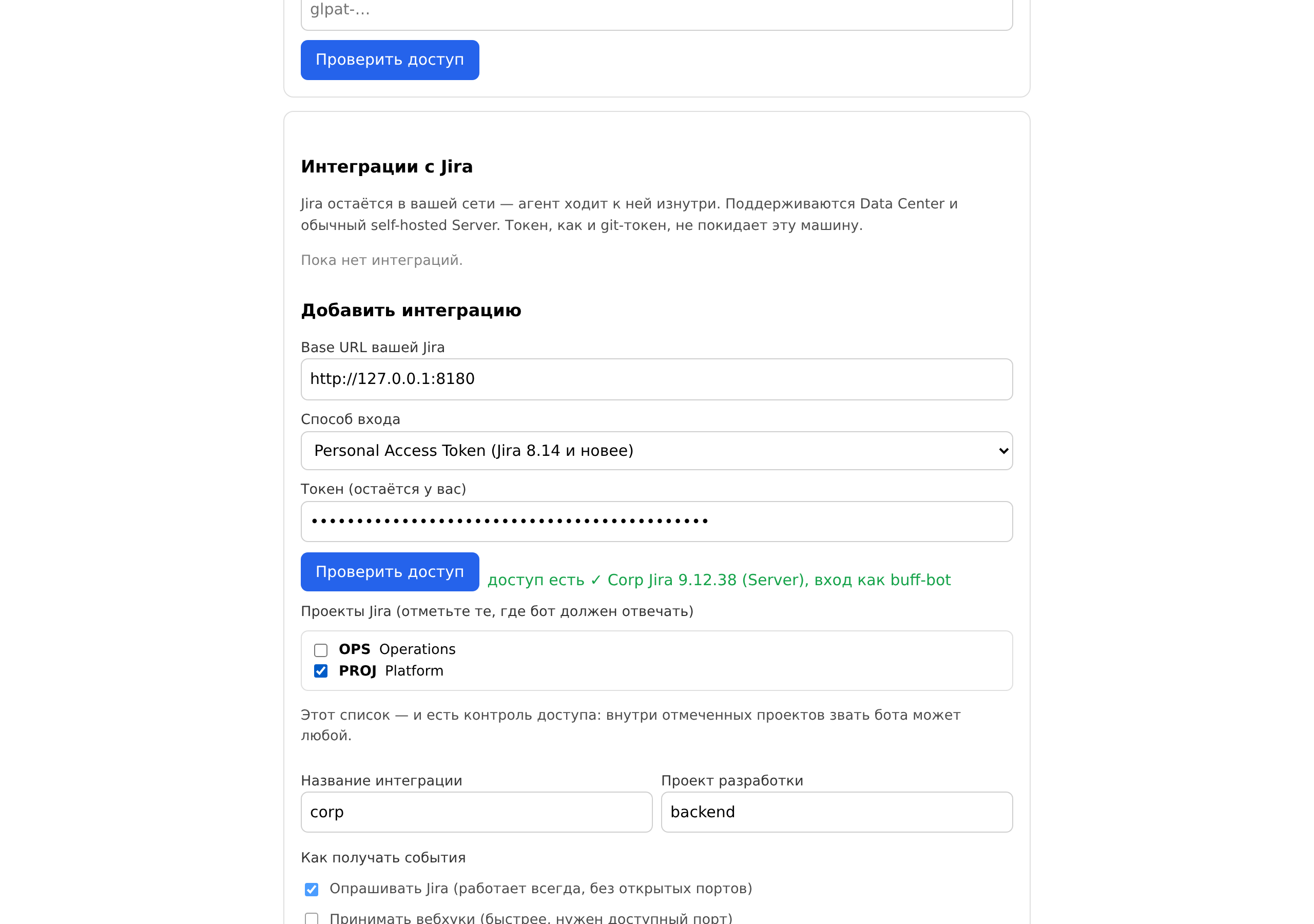Click the Проект разработки field containing backend

pos(837,812)
